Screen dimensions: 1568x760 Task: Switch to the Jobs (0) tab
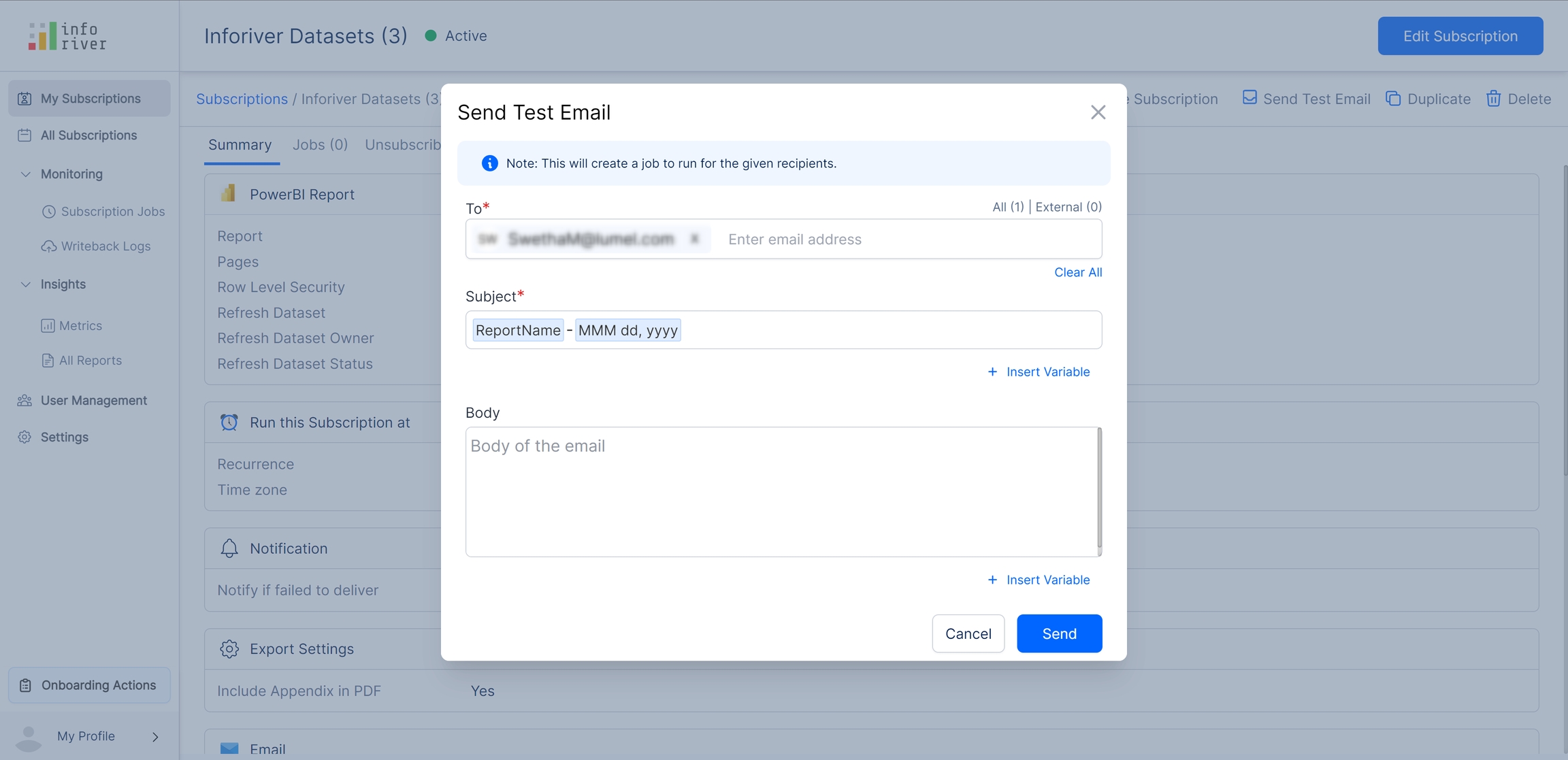[320, 145]
